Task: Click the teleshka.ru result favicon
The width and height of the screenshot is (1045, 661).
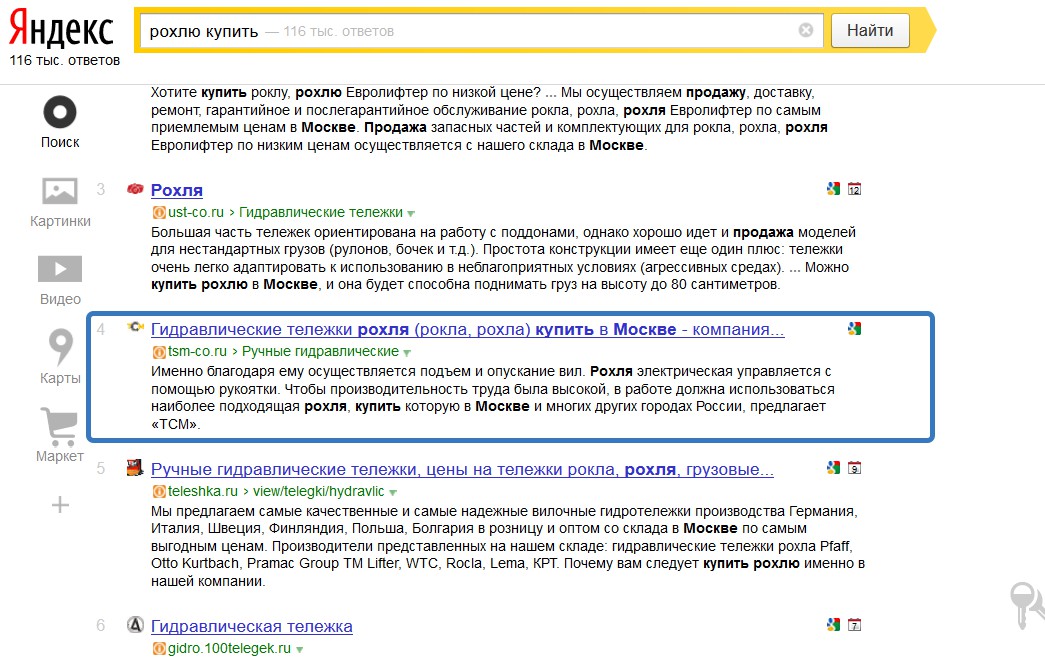Action: click(x=135, y=468)
